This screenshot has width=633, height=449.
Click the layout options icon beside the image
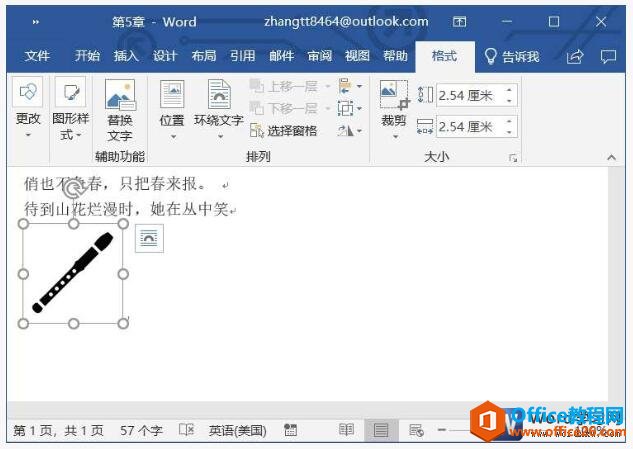point(149,237)
